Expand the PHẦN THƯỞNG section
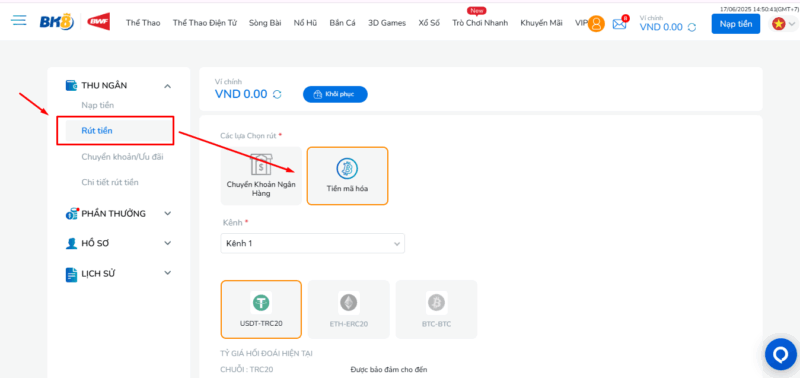 click(x=167, y=214)
